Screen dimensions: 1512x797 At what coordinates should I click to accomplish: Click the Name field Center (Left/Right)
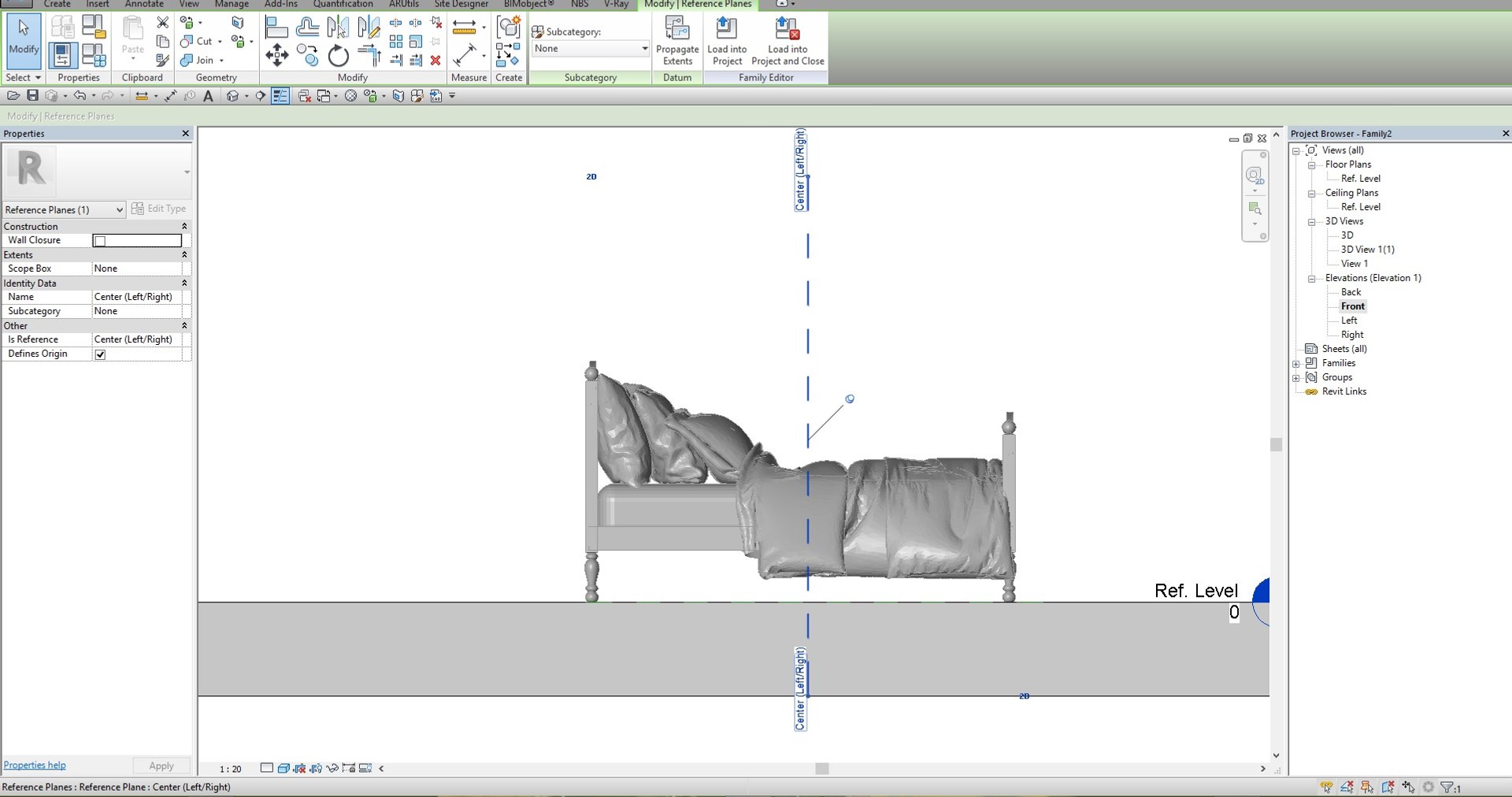click(137, 297)
